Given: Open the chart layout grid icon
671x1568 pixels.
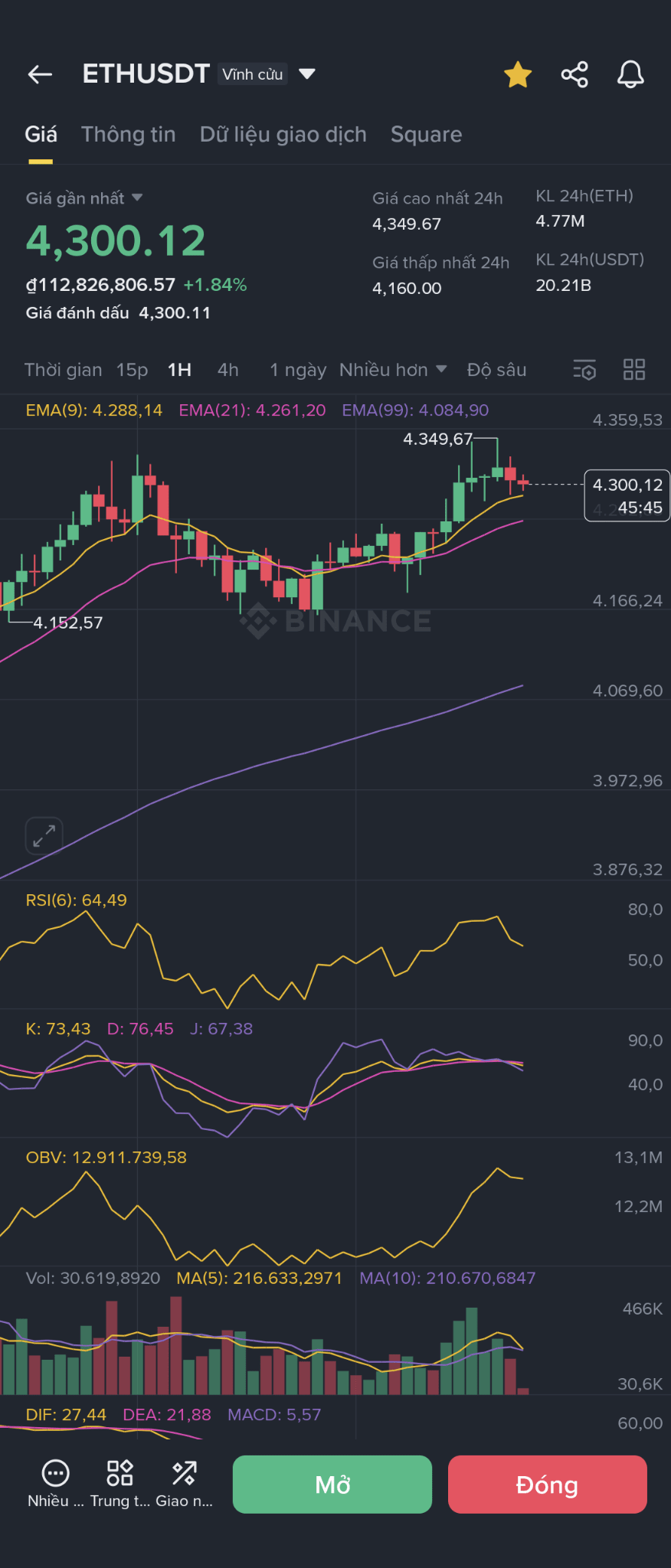Looking at the screenshot, I should pos(634,370).
